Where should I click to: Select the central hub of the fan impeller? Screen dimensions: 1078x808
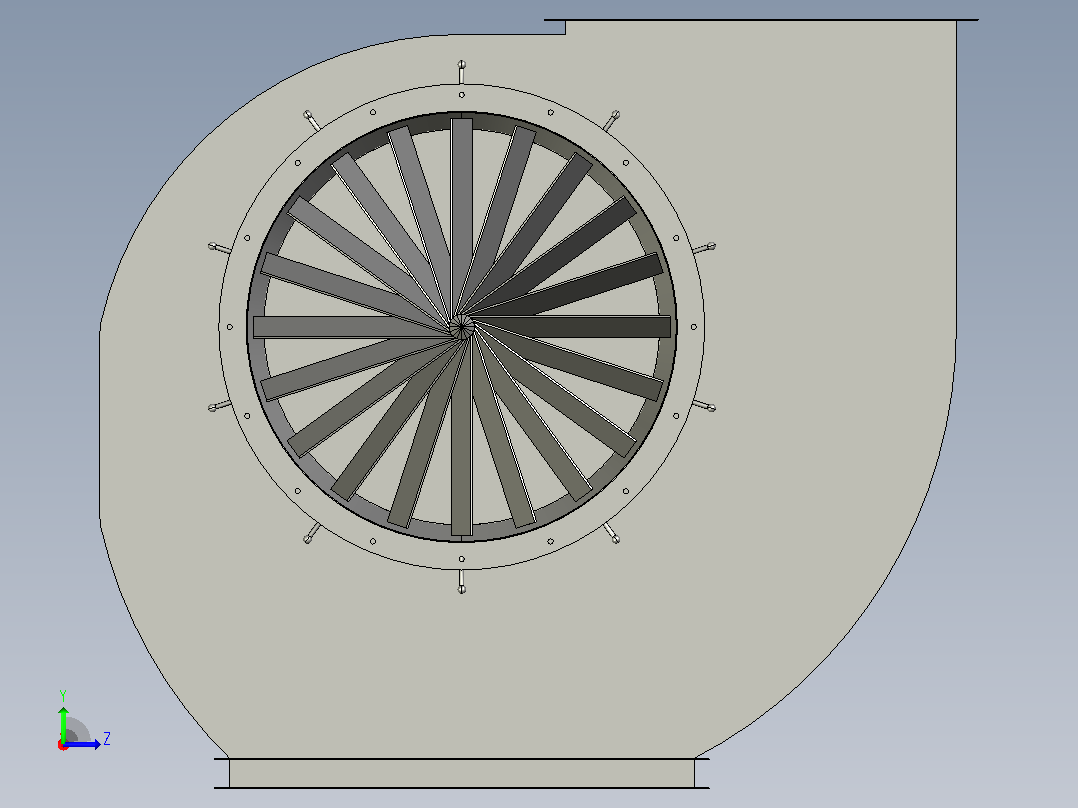coord(462,327)
